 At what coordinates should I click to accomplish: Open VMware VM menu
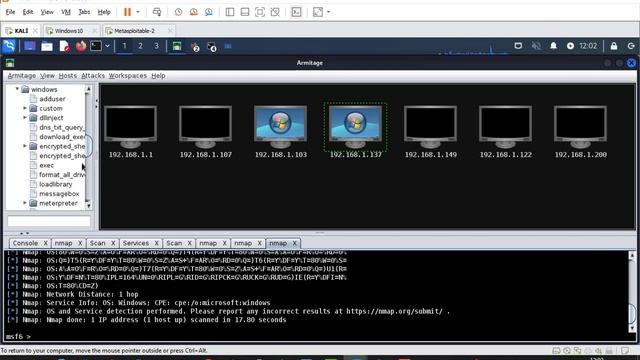(66, 12)
